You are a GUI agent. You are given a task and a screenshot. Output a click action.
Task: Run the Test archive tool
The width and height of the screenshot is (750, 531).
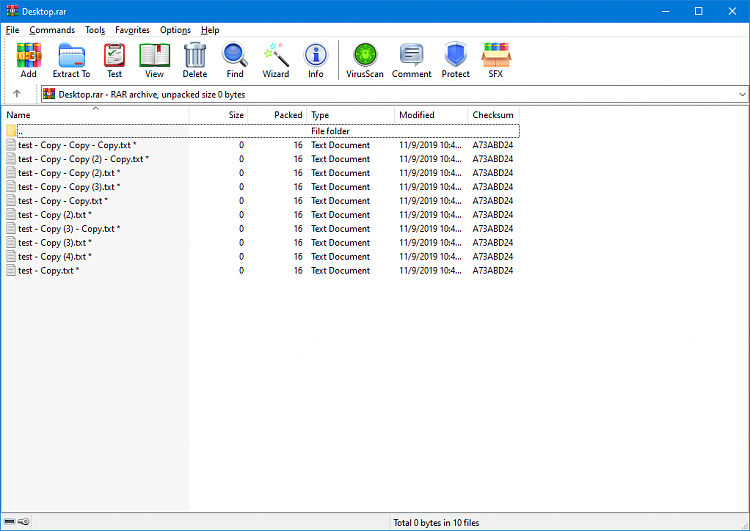[x=114, y=60]
